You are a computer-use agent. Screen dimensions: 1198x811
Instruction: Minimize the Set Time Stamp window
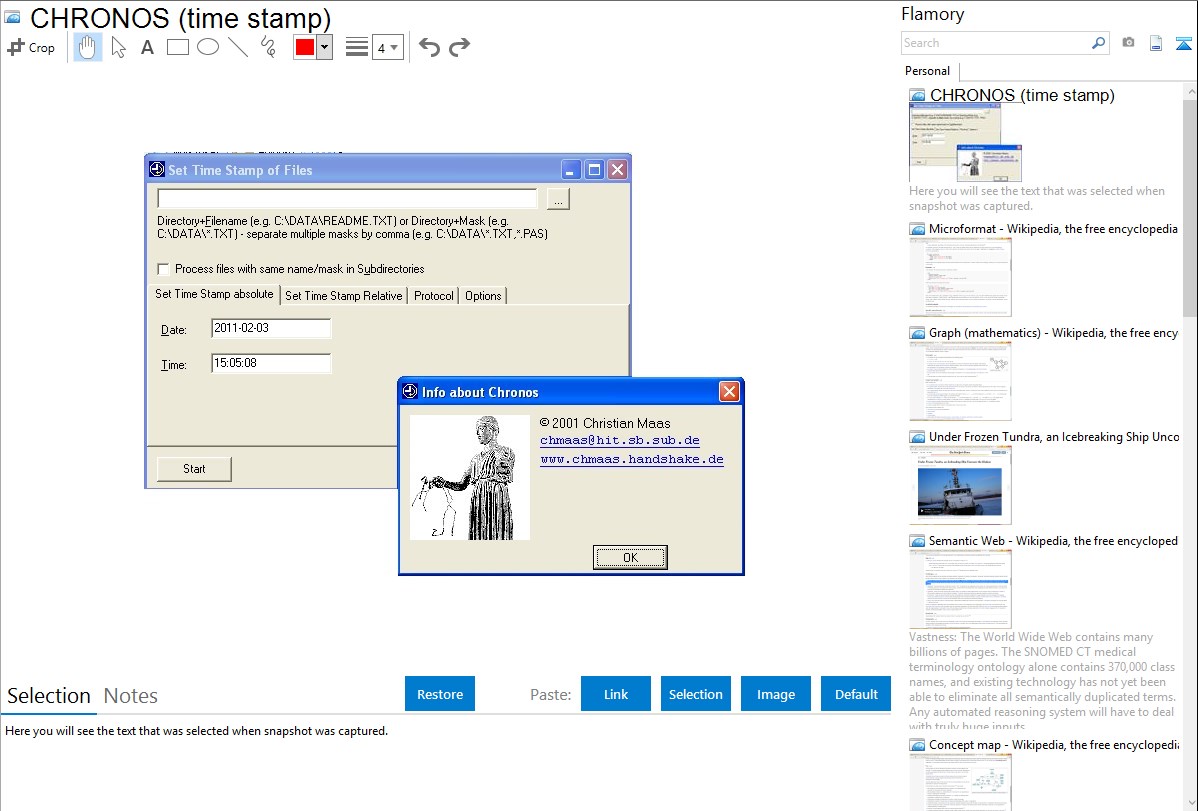click(x=571, y=170)
